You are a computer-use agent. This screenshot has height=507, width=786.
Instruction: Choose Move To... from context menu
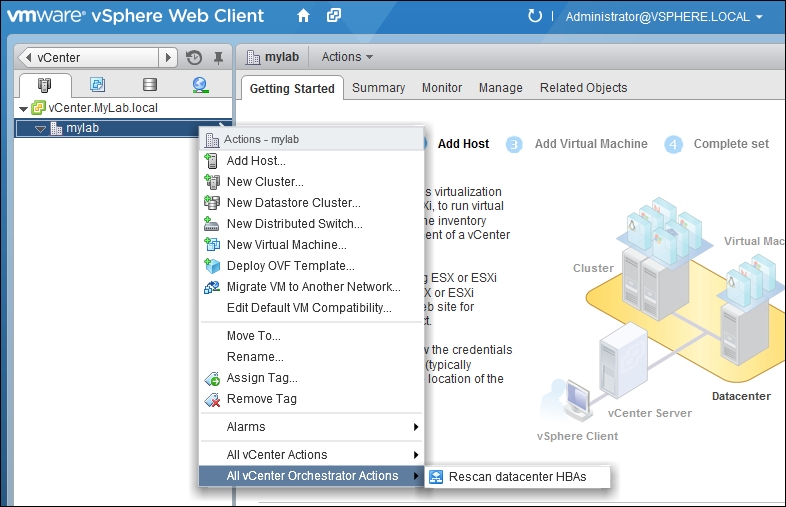coord(311,335)
